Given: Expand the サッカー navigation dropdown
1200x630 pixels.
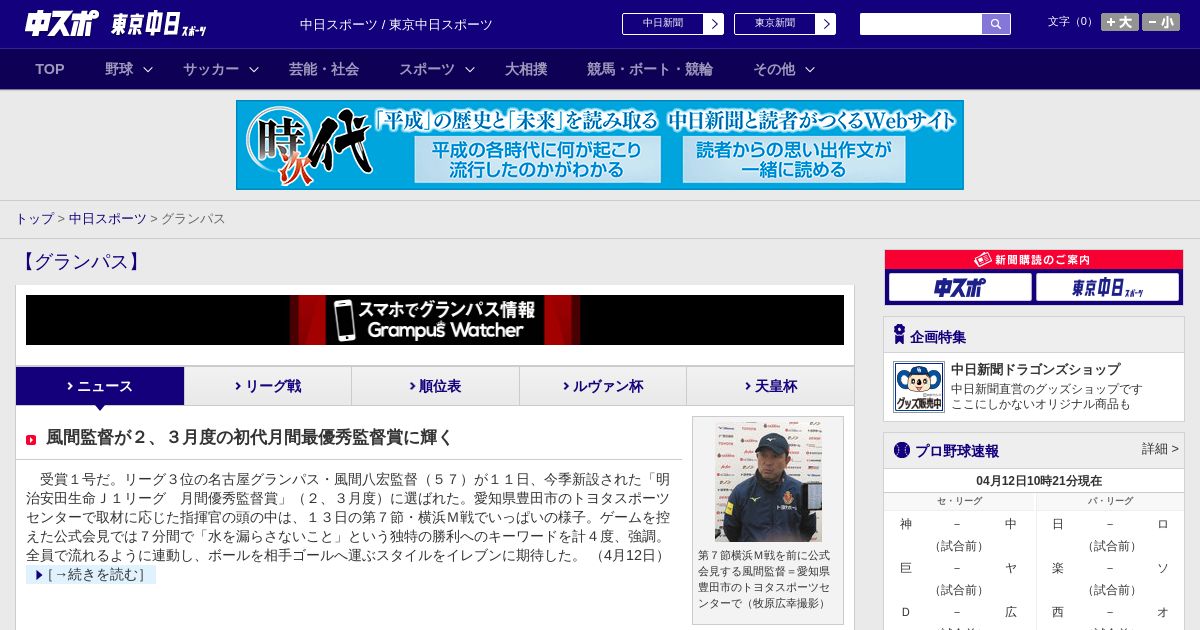Looking at the screenshot, I should pos(221,69).
